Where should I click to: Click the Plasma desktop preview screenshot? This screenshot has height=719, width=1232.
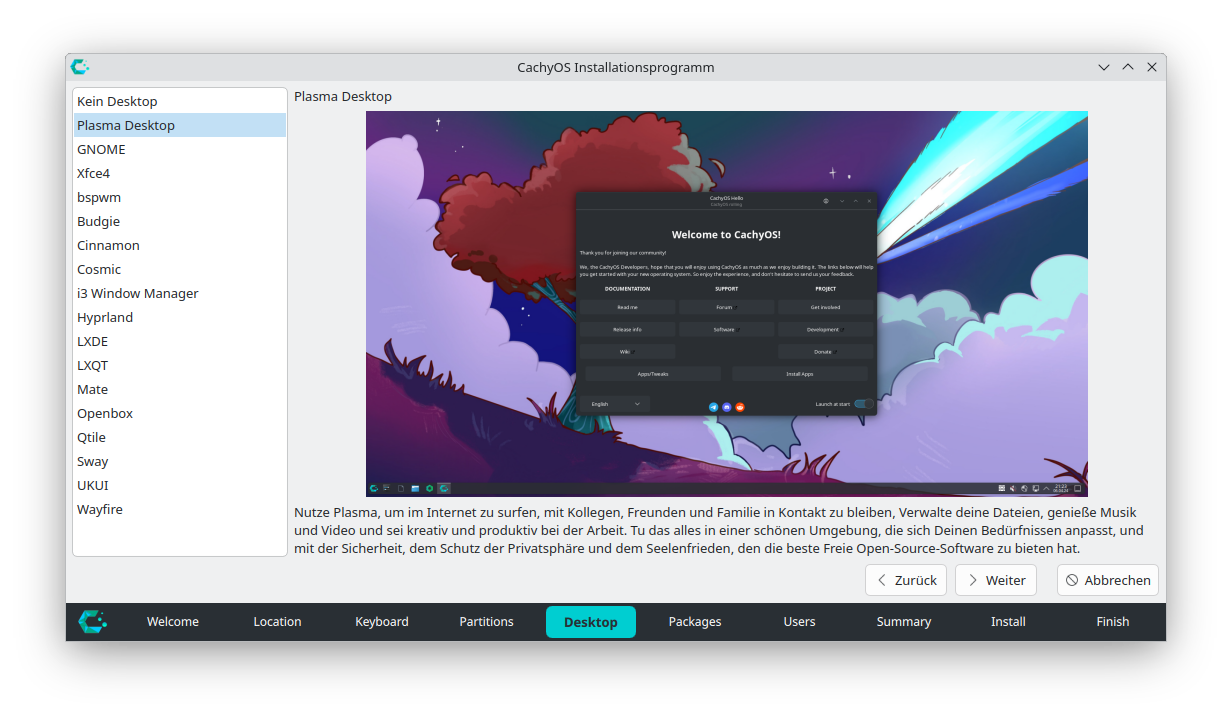point(727,304)
